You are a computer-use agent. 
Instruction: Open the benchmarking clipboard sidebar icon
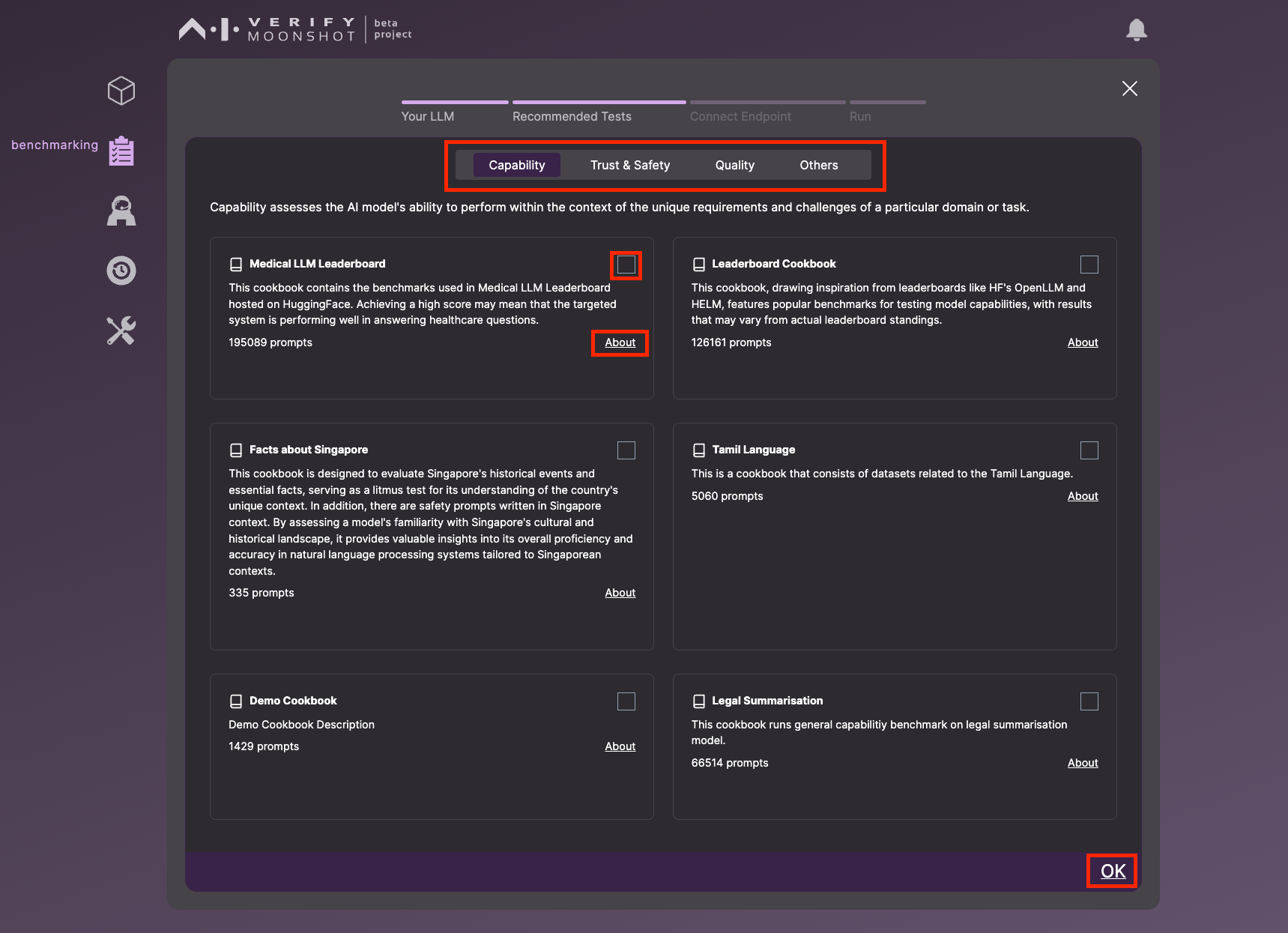click(x=121, y=151)
